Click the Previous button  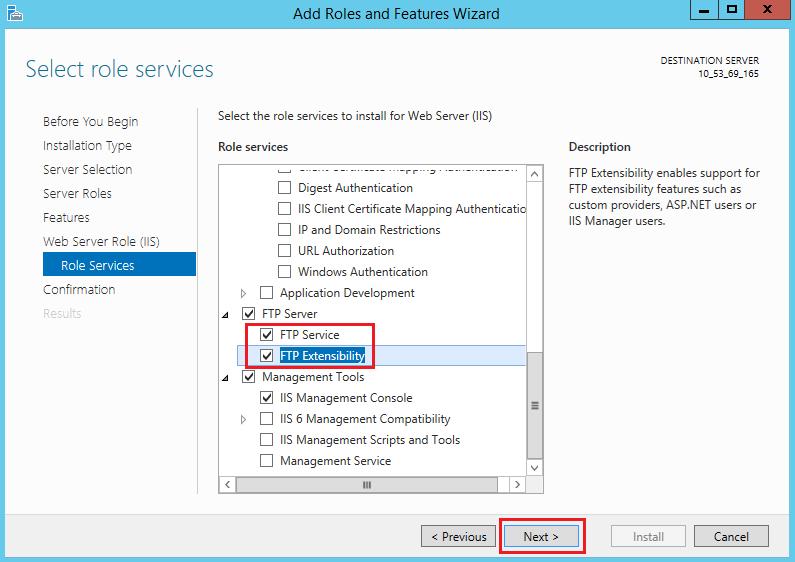pos(459,537)
